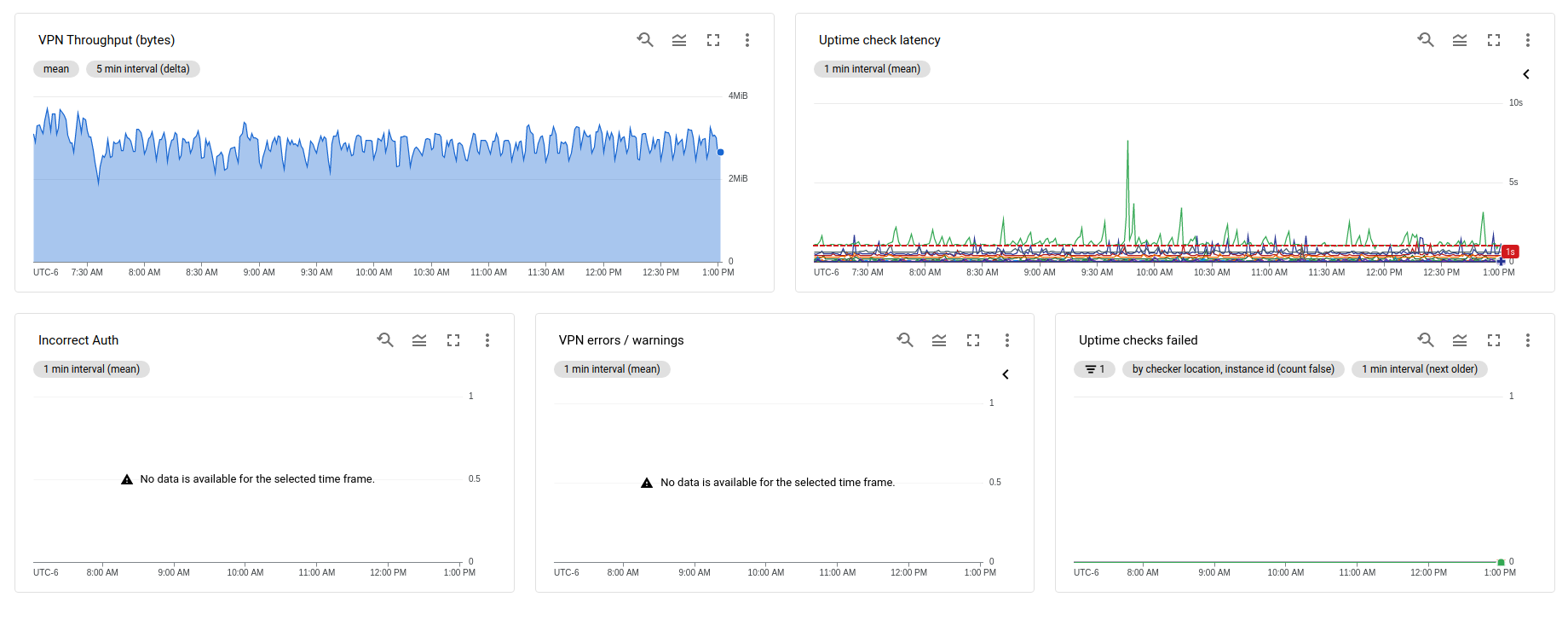Viewport: 1568px width, 620px height.
Task: Click 'by checker location, instance id (count false)' chip
Action: coord(1233,369)
